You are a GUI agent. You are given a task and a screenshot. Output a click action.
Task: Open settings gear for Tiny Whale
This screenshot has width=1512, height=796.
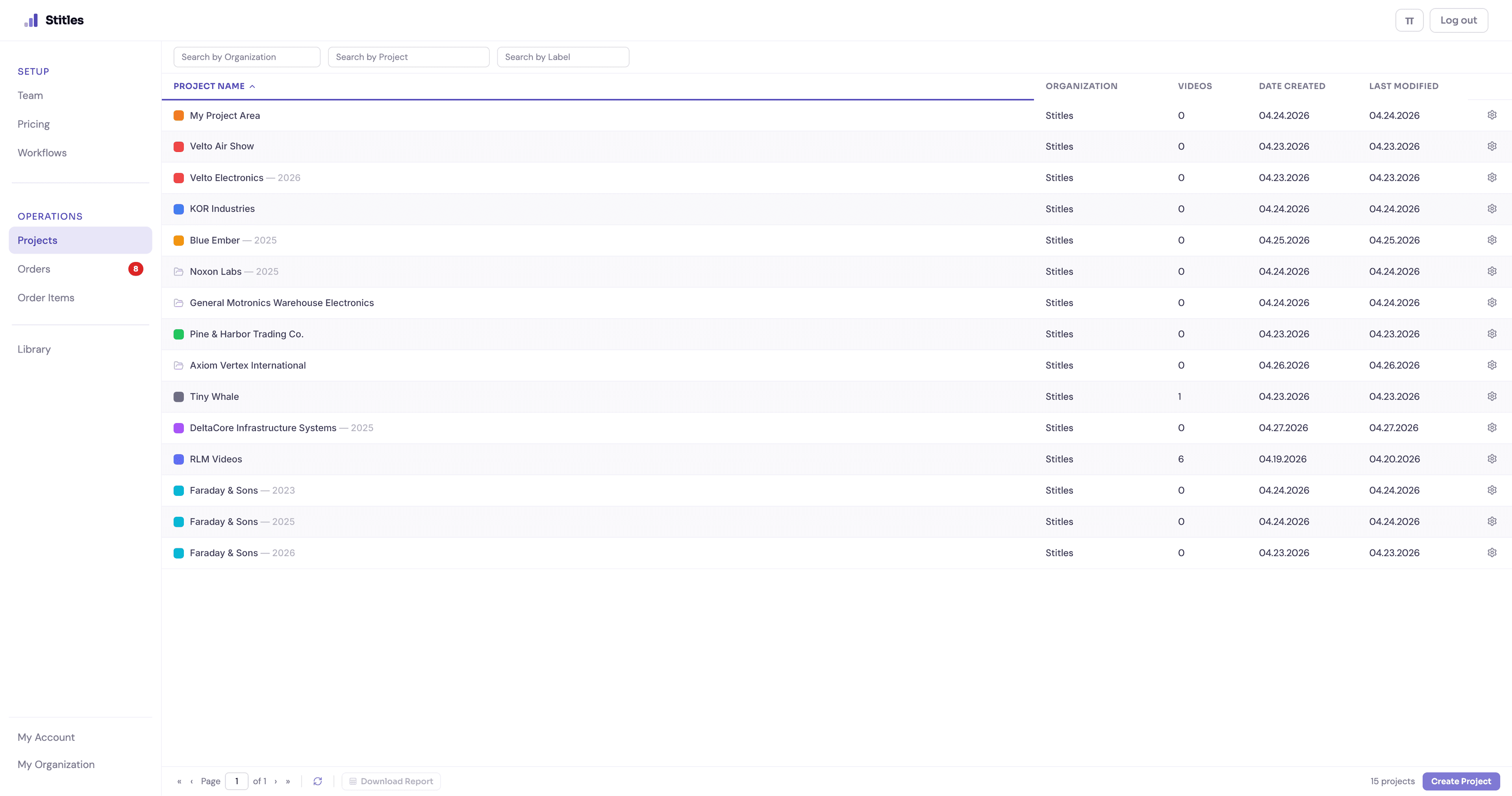coord(1492,396)
